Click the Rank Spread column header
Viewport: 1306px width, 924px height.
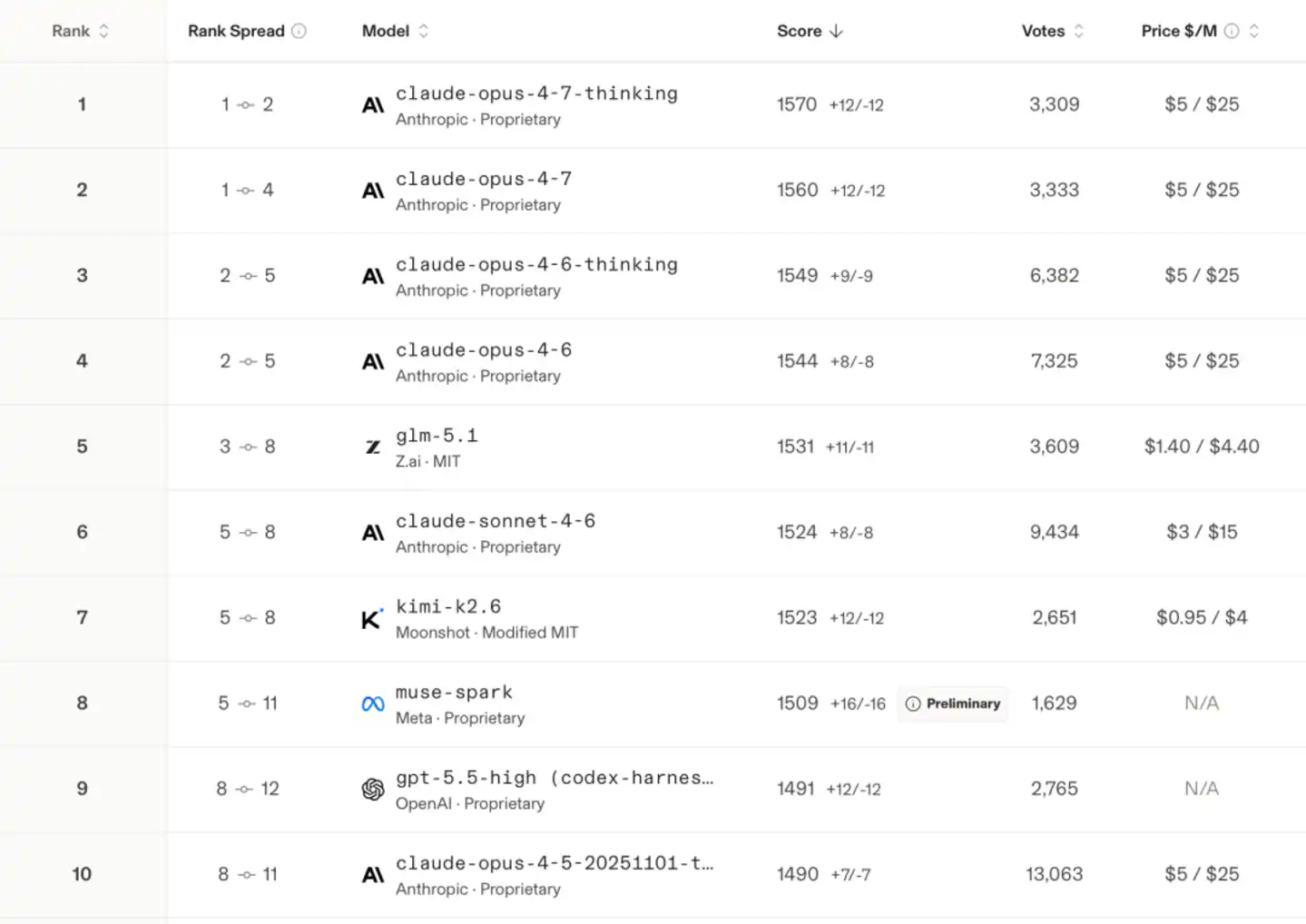click(236, 31)
